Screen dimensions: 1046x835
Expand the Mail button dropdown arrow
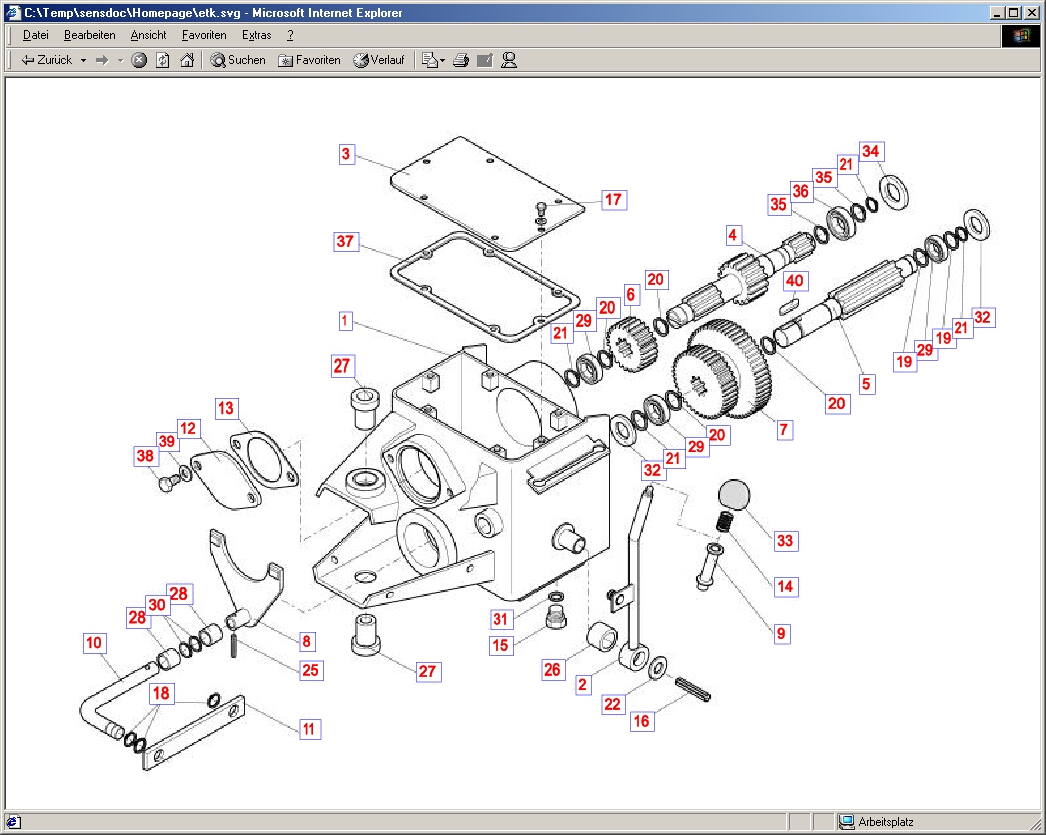441,60
